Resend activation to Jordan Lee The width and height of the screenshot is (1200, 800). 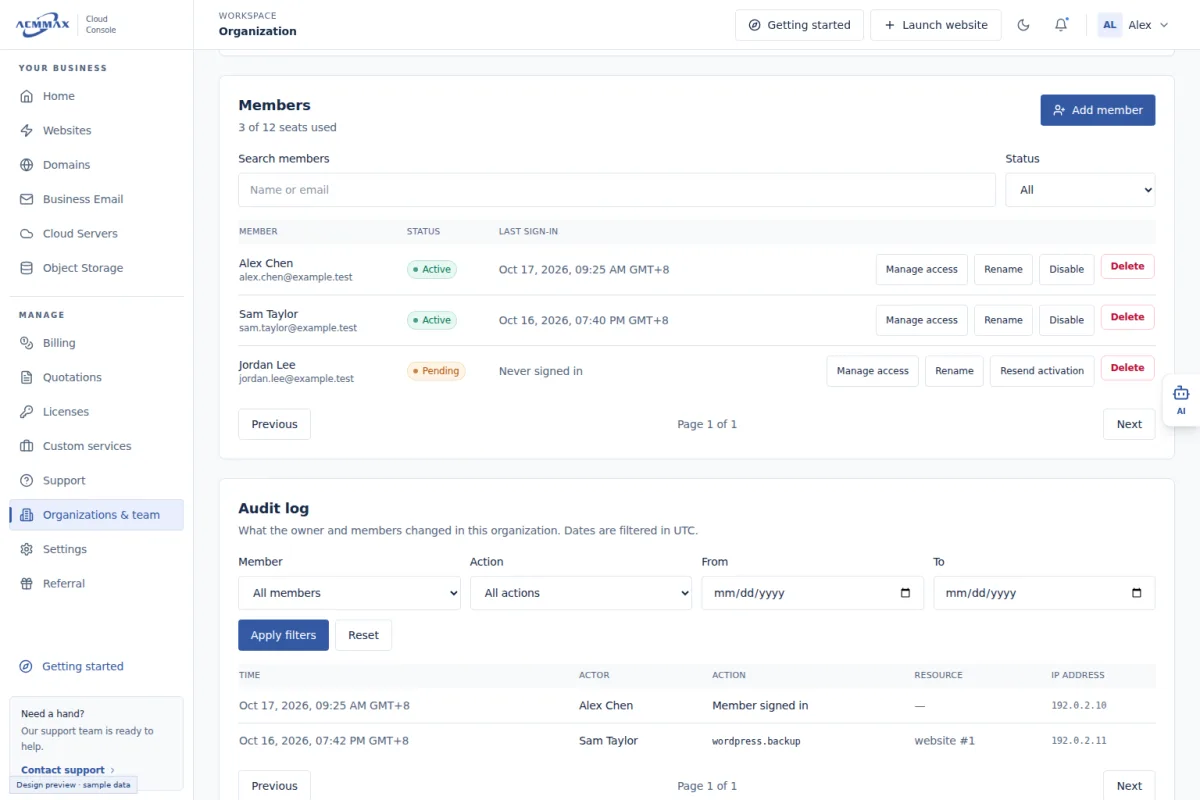(x=1042, y=371)
